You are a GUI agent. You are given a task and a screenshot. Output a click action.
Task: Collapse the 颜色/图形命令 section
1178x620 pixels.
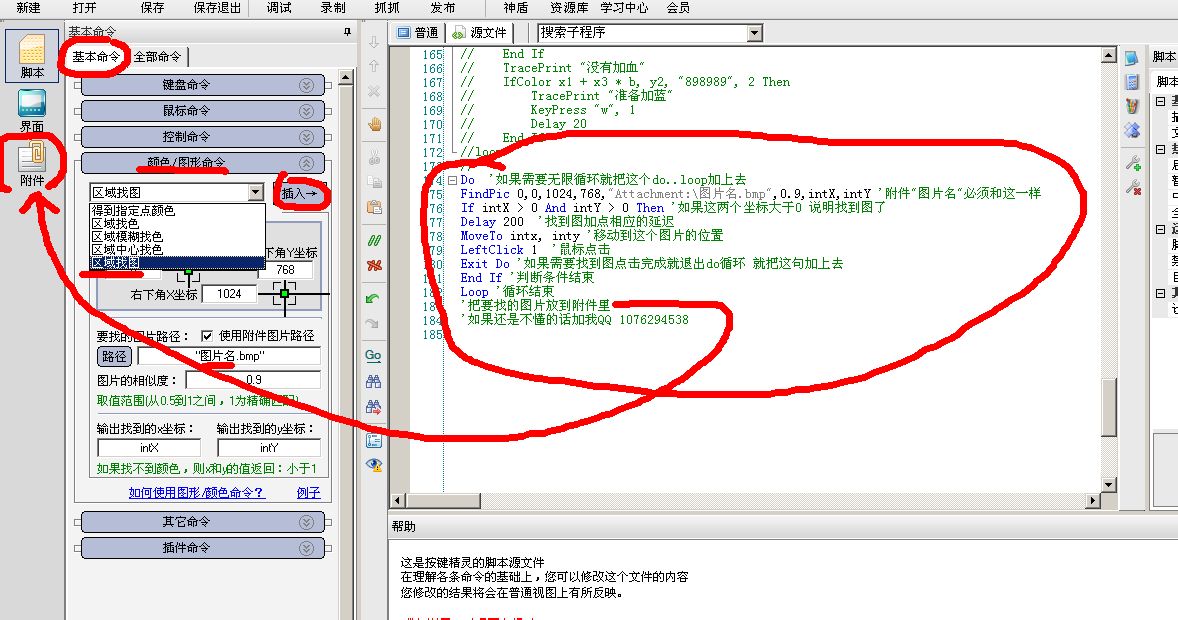(x=305, y=163)
